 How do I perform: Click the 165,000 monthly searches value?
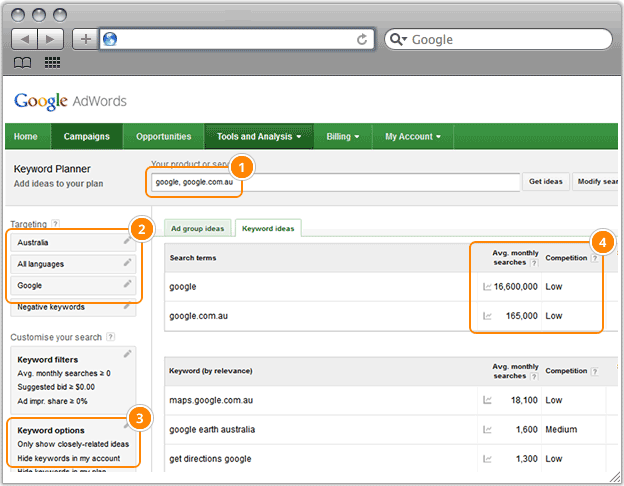coord(522,316)
